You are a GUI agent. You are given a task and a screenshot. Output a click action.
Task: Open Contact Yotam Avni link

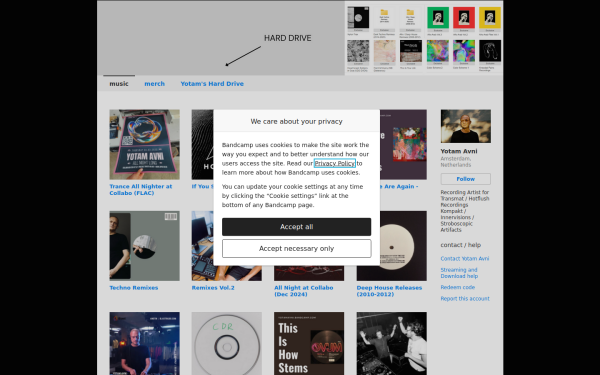point(465,259)
